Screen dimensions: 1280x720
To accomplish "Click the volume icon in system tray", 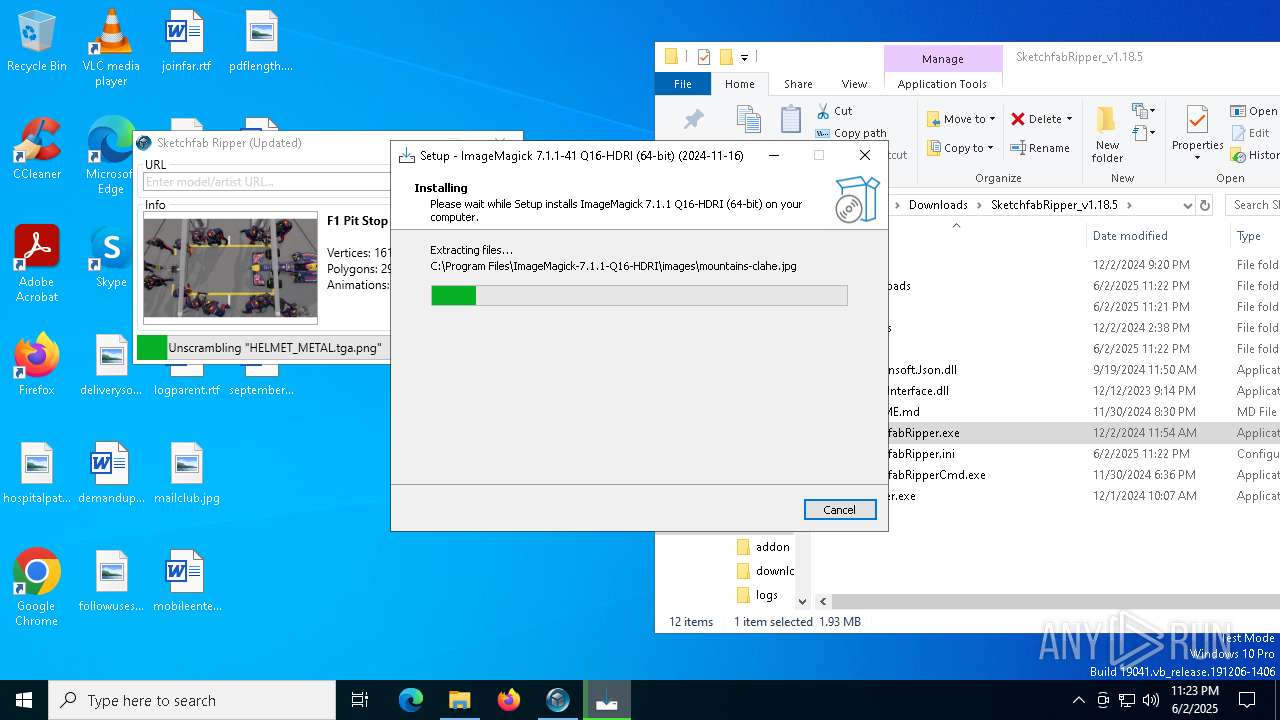I will click(x=1151, y=700).
